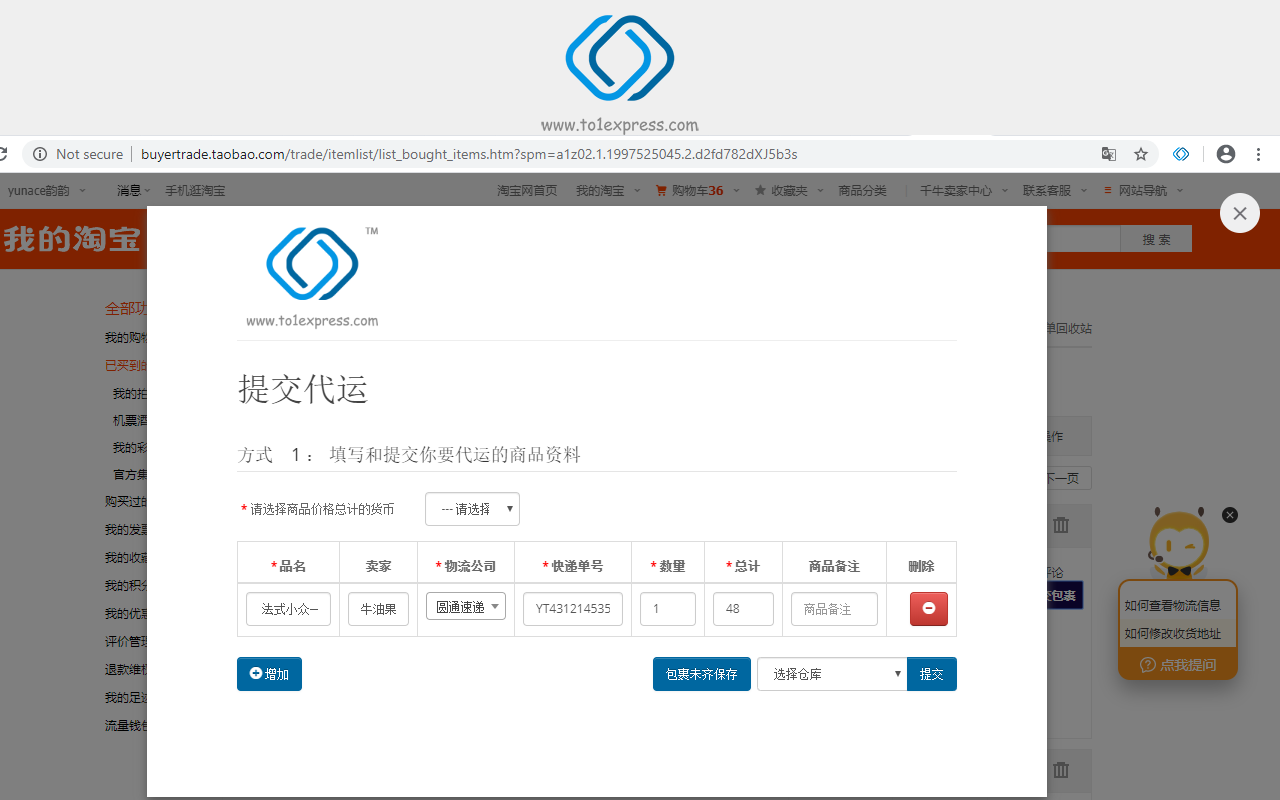Click the To1express logo in the modal

(x=313, y=277)
